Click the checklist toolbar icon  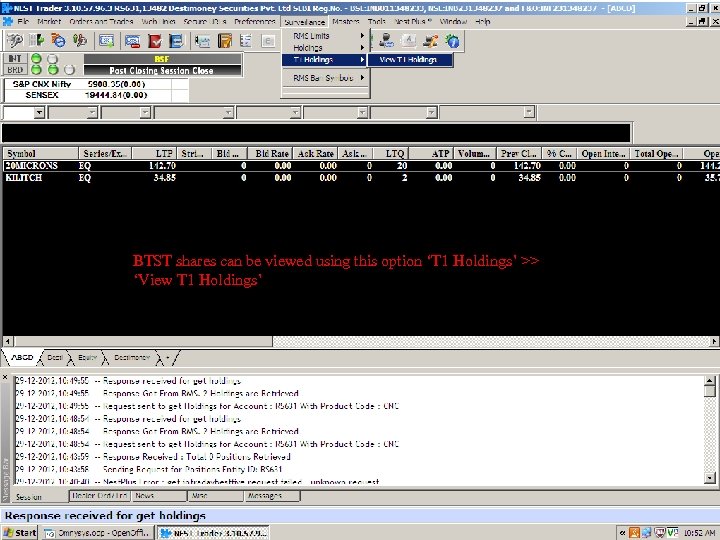(x=246, y=41)
